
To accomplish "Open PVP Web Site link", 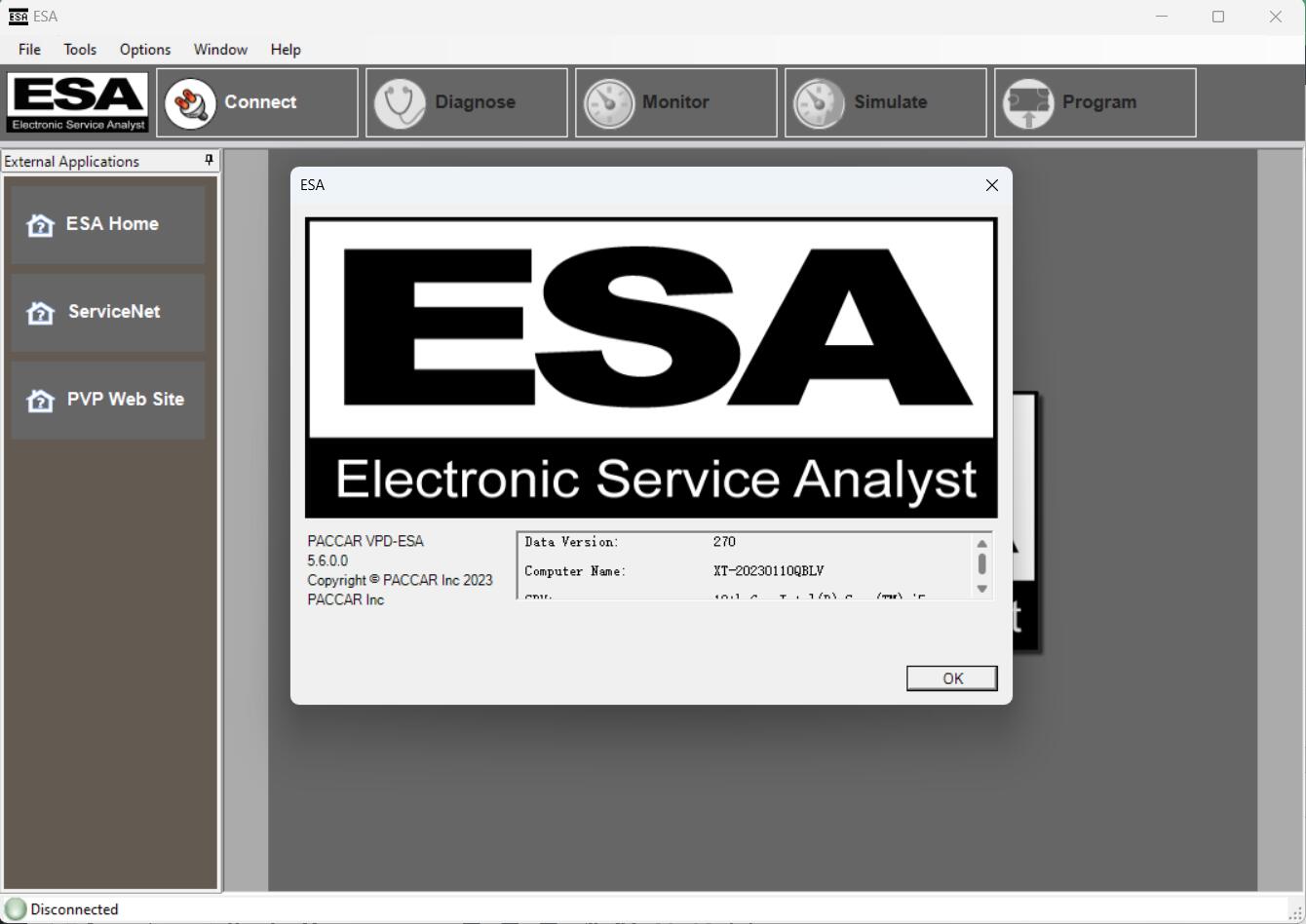I will click(108, 400).
